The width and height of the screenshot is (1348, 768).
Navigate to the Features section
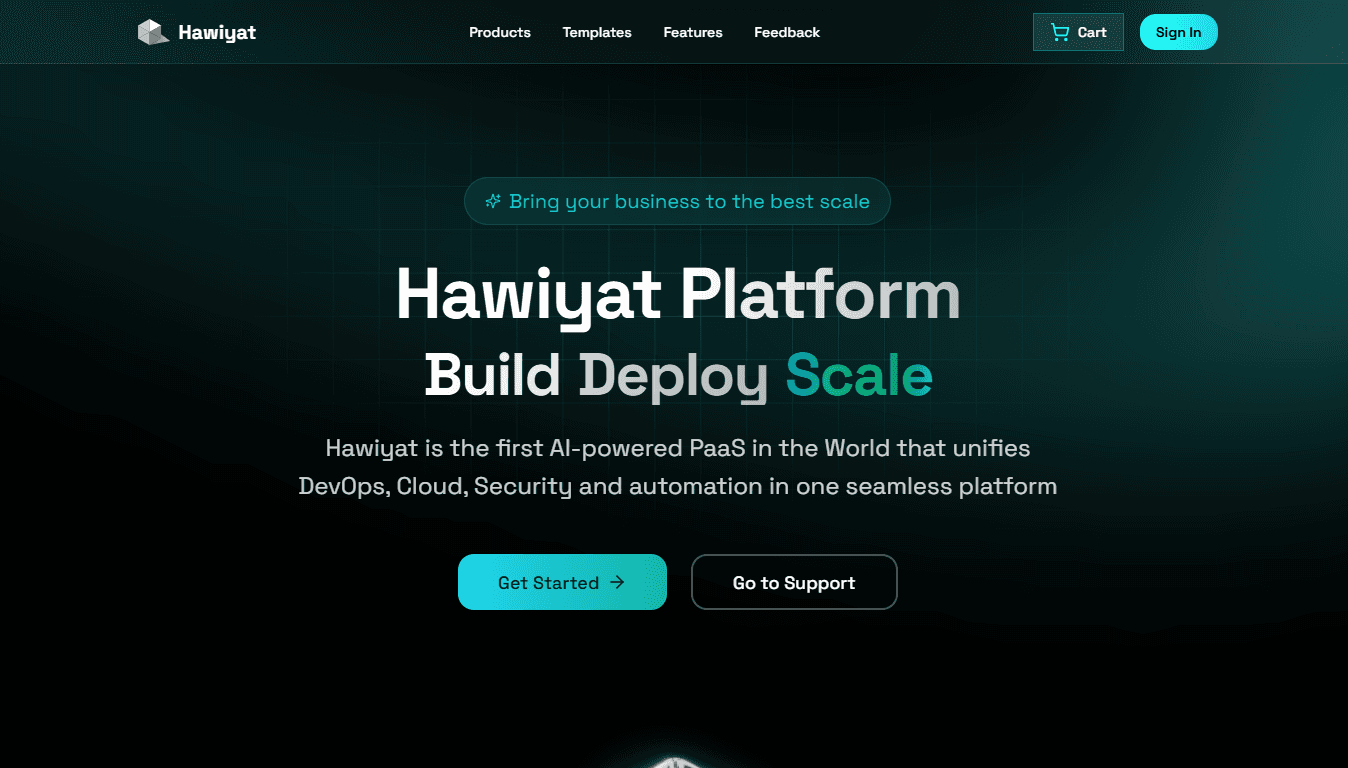click(x=693, y=32)
